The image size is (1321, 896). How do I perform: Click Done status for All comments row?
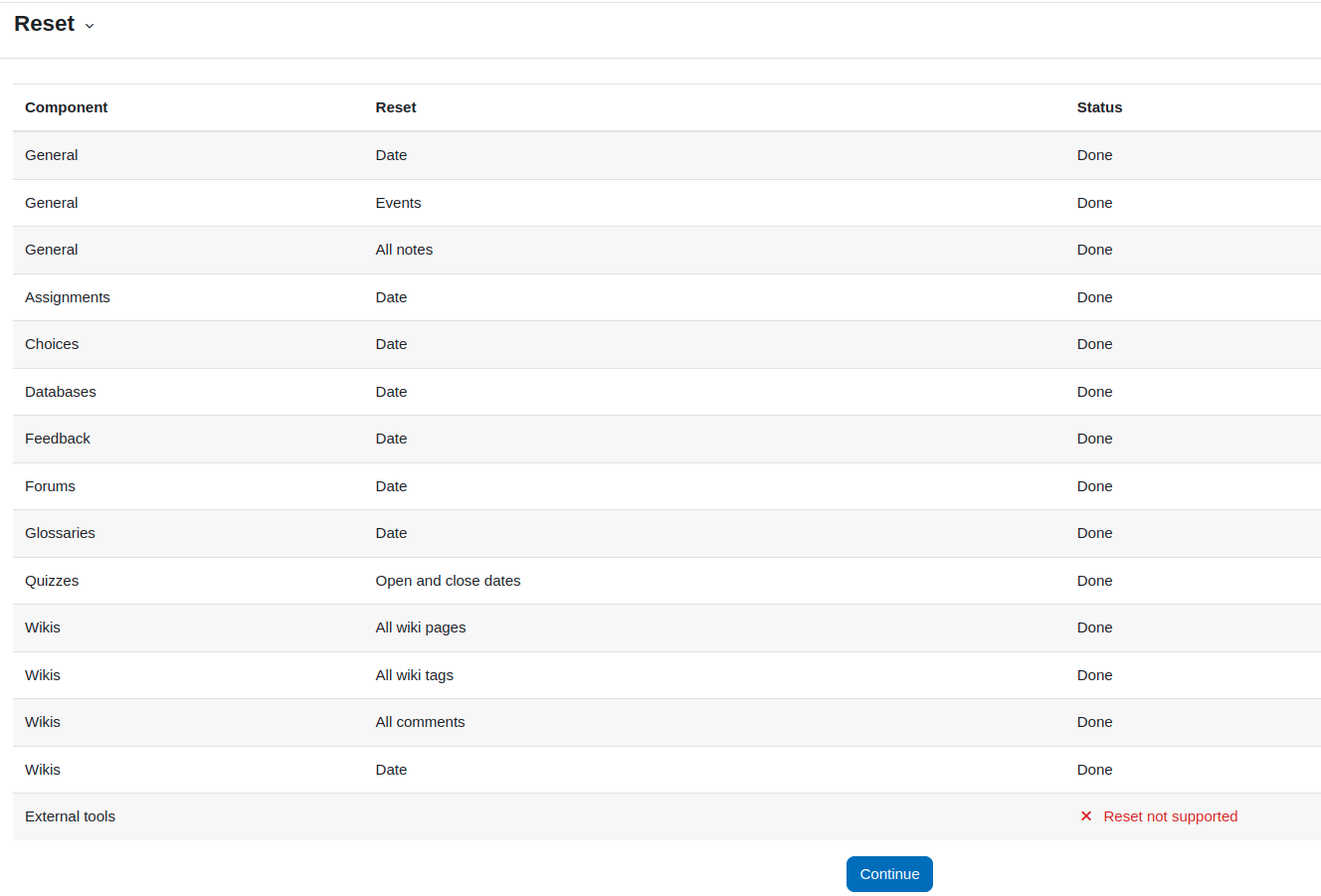1094,722
